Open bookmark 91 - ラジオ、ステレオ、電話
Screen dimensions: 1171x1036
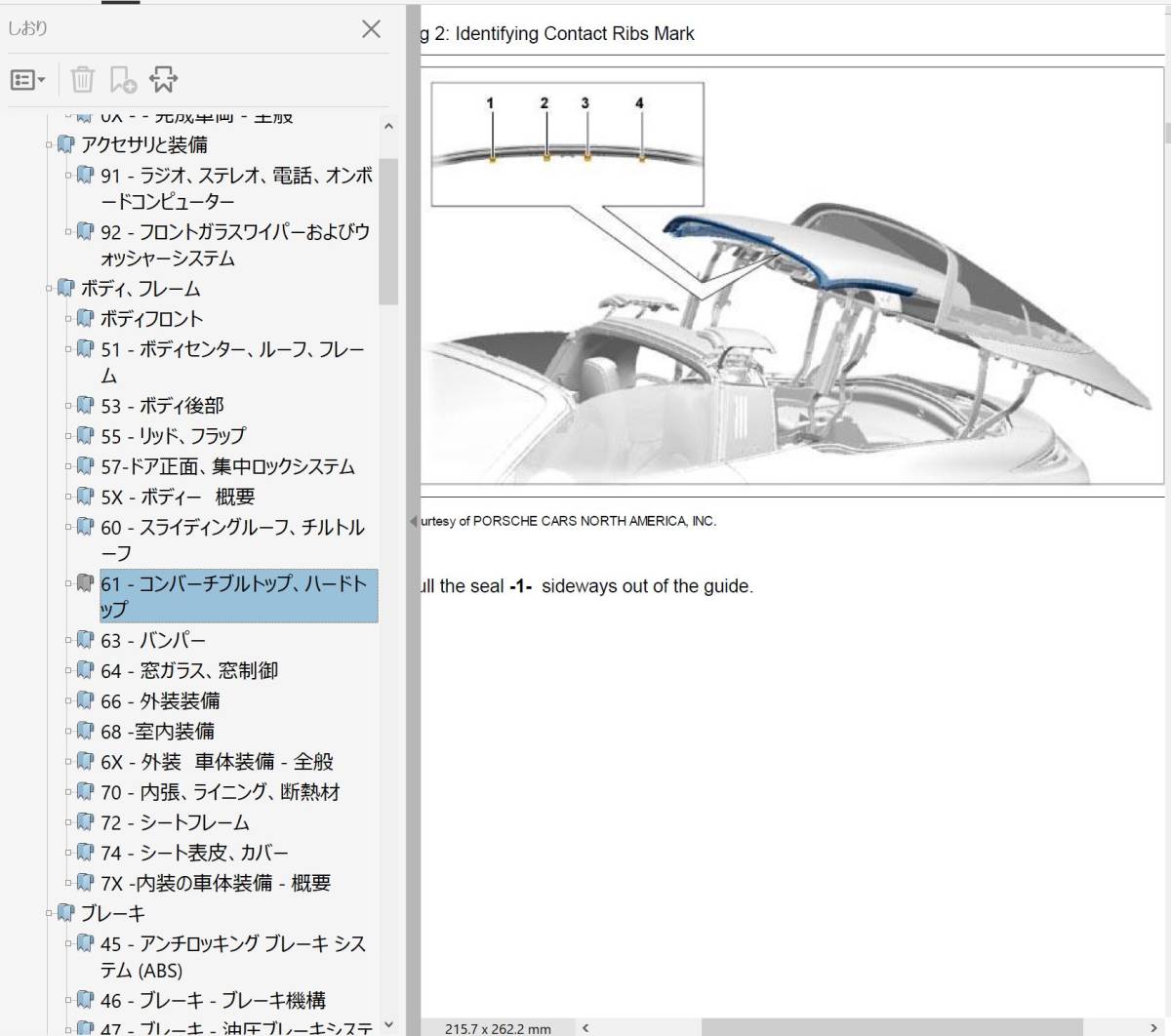point(237,188)
